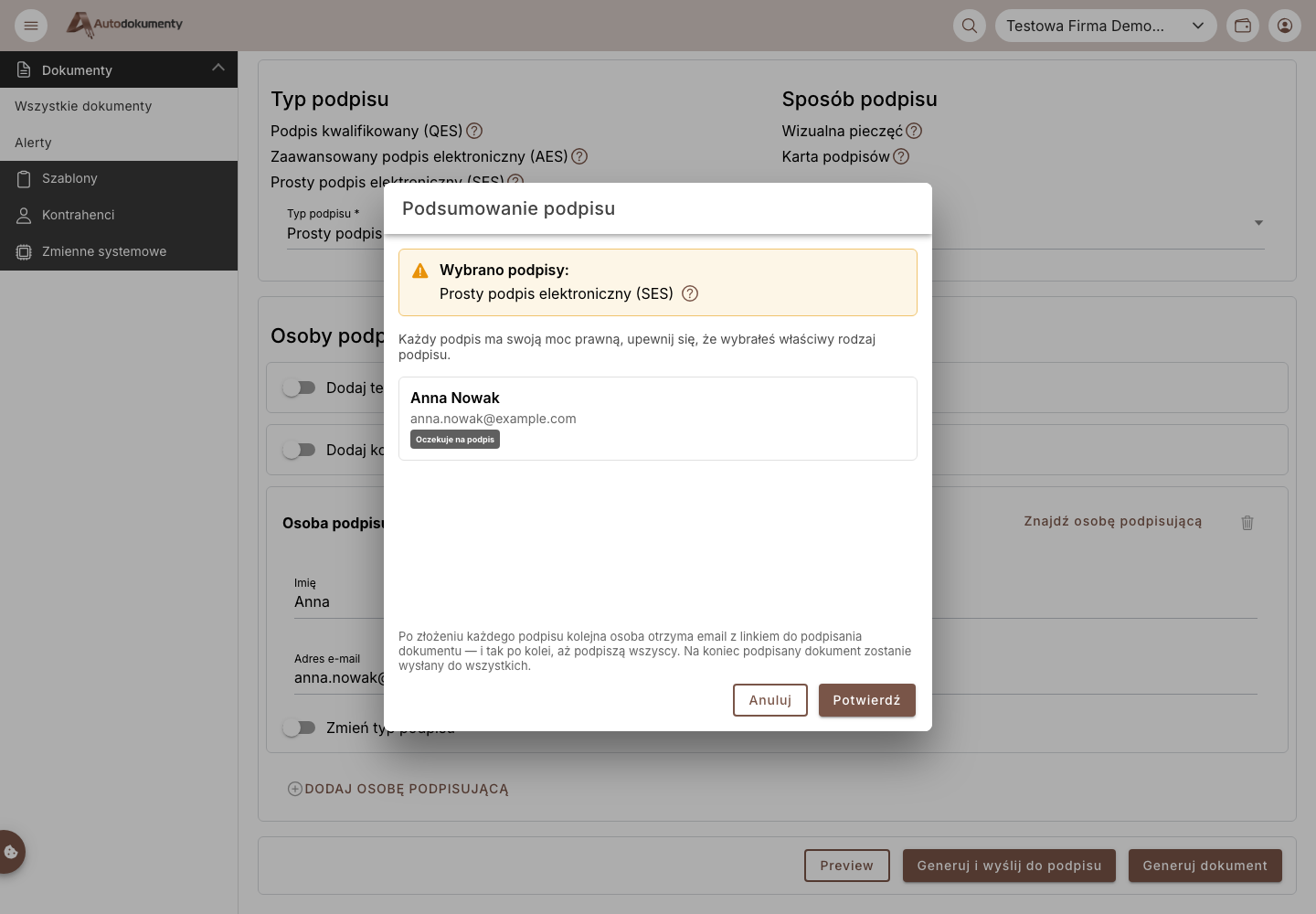The image size is (1316, 914).
Task: Click the 'Oczekuje na podpis' status badge
Action: pos(455,440)
